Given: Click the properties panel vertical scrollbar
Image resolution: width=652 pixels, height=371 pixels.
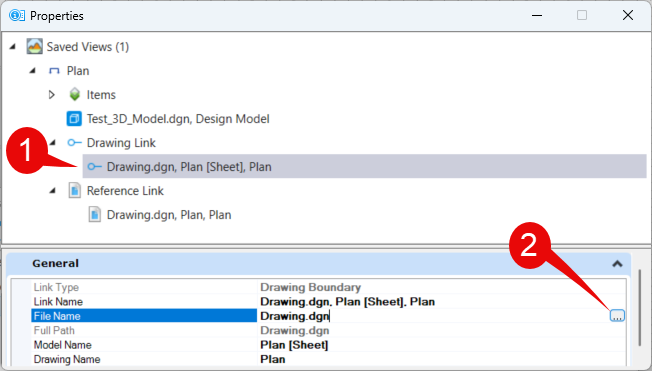Looking at the screenshot, I should click(640, 308).
